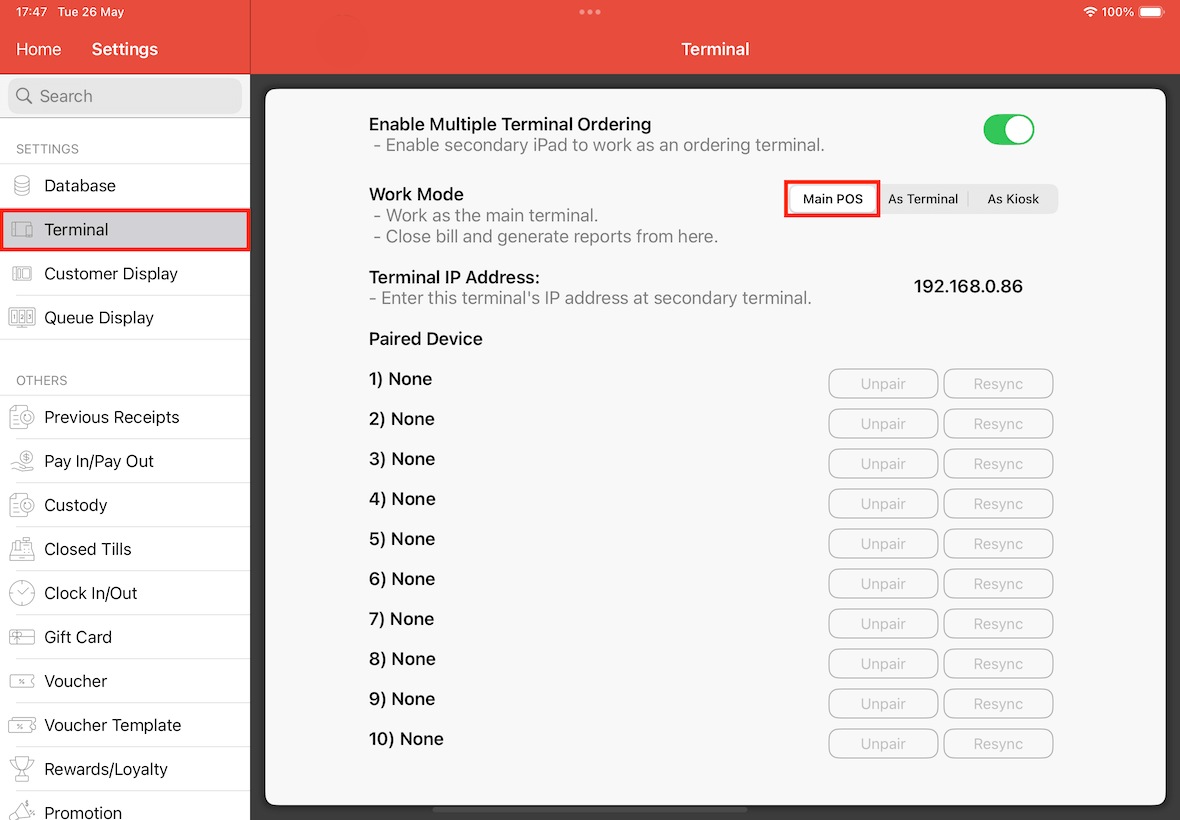Switch work mode to As Kiosk

[1013, 199]
